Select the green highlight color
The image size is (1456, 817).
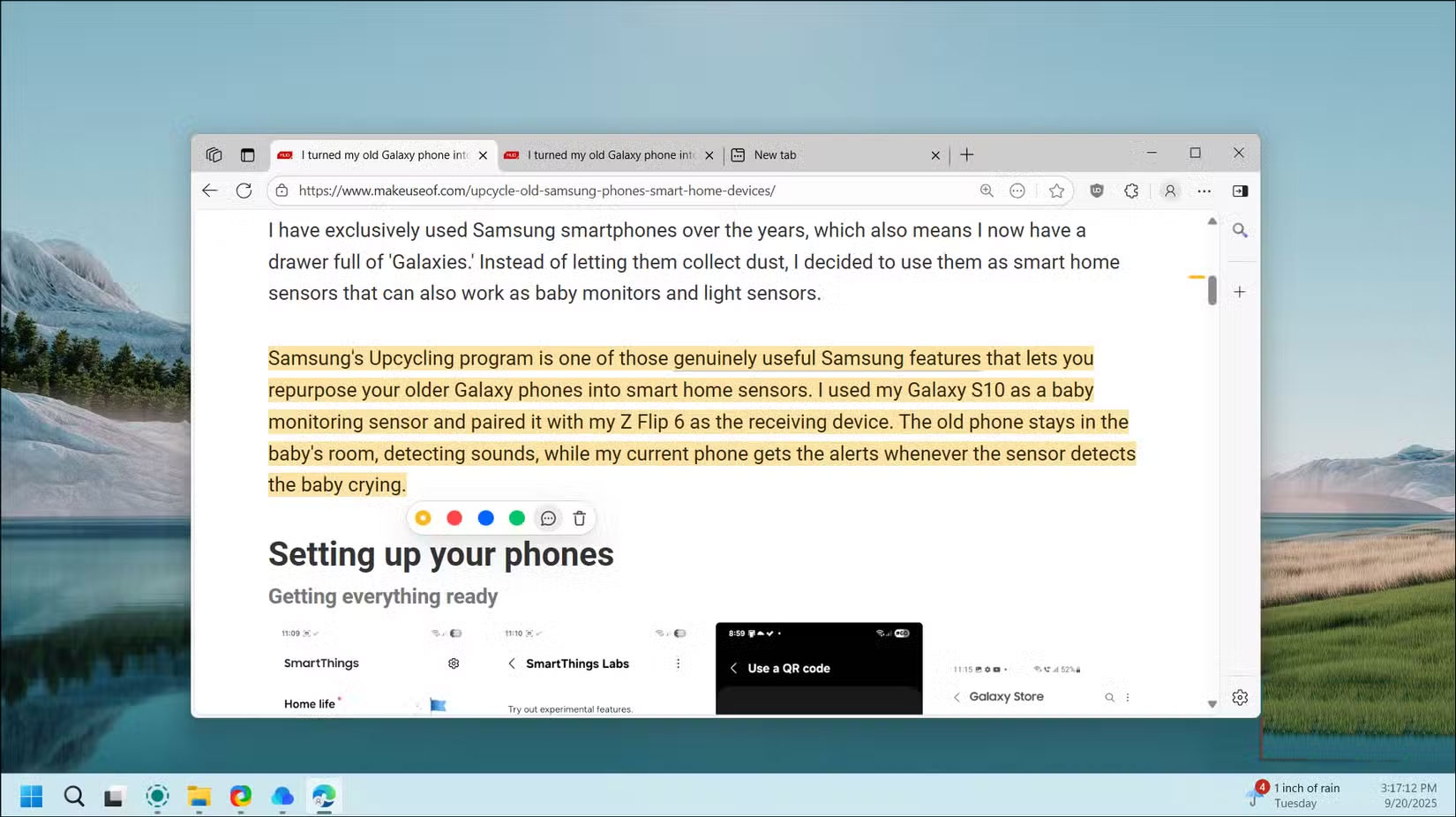pyautogui.click(x=517, y=518)
